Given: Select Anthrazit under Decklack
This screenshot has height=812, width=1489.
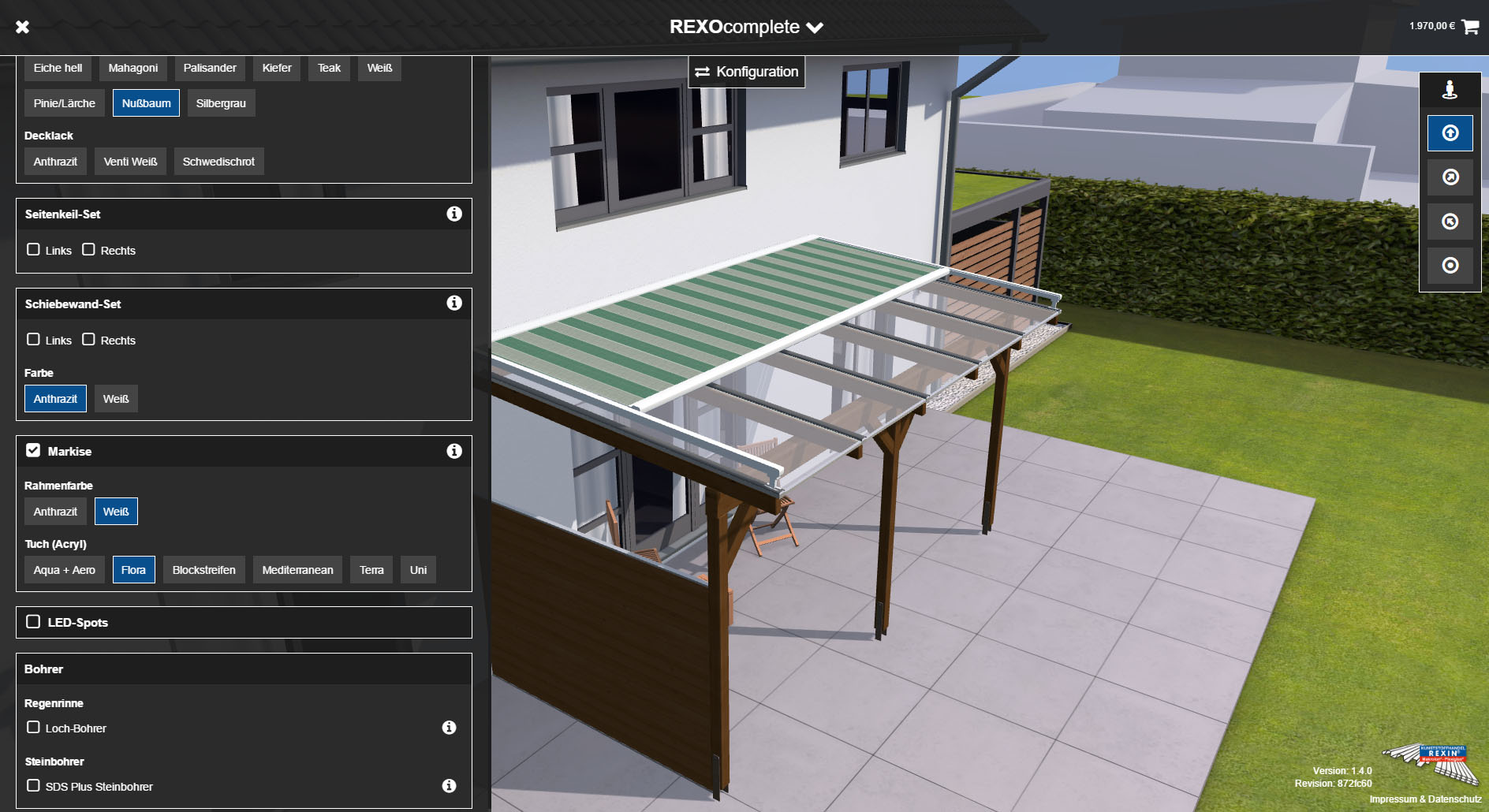Looking at the screenshot, I should click(55, 162).
